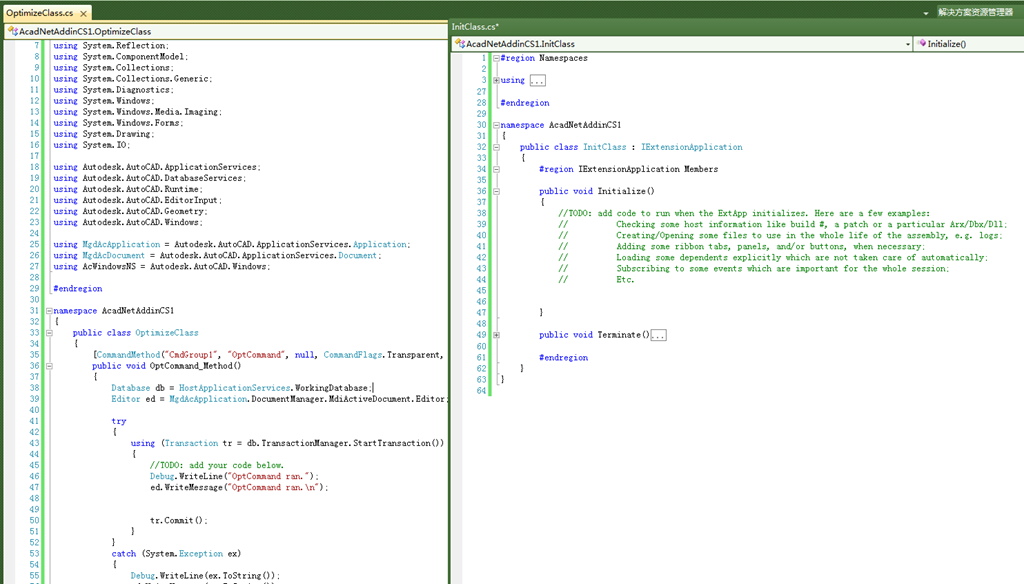Click the method icon beside Initialize()
The height and width of the screenshot is (584, 1024).
pyautogui.click(x=921, y=44)
